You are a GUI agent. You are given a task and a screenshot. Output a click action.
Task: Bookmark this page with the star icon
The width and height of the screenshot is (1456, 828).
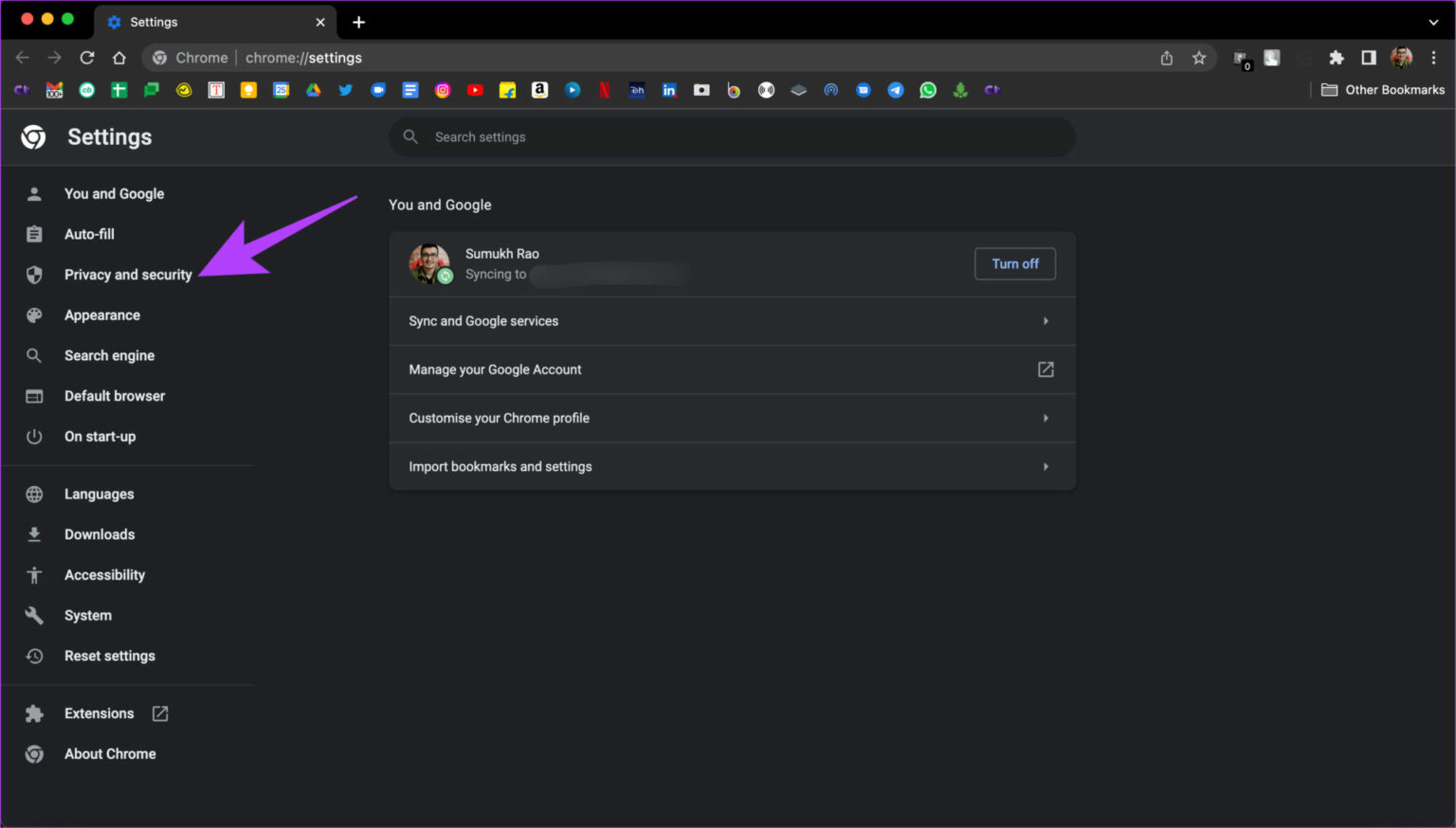pyautogui.click(x=1200, y=57)
